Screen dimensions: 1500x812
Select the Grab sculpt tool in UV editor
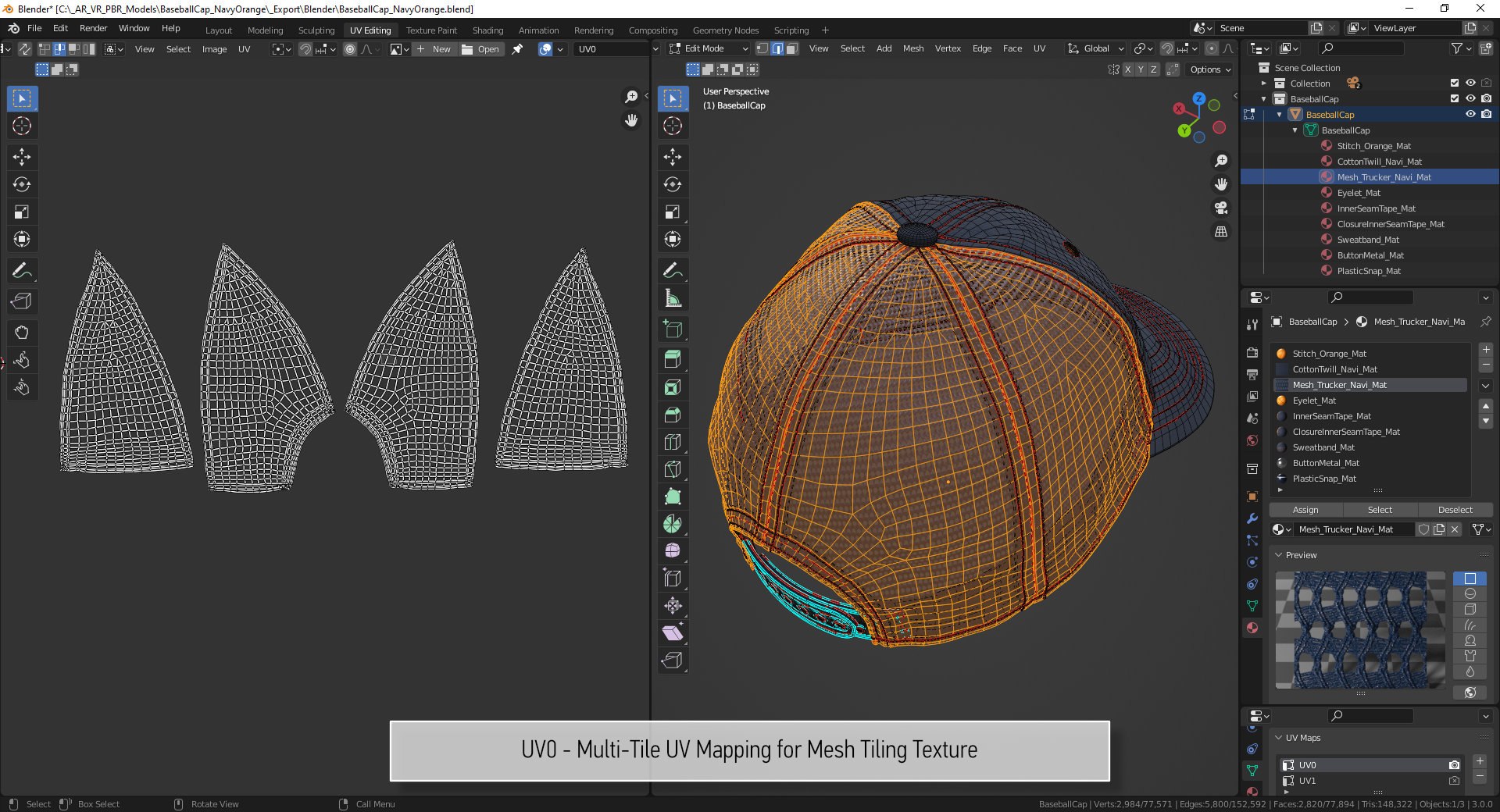point(22,333)
